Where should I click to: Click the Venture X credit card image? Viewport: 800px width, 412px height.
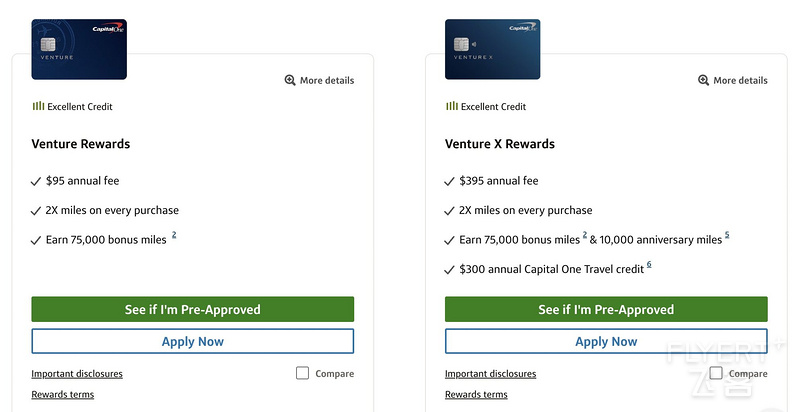[x=492, y=49]
